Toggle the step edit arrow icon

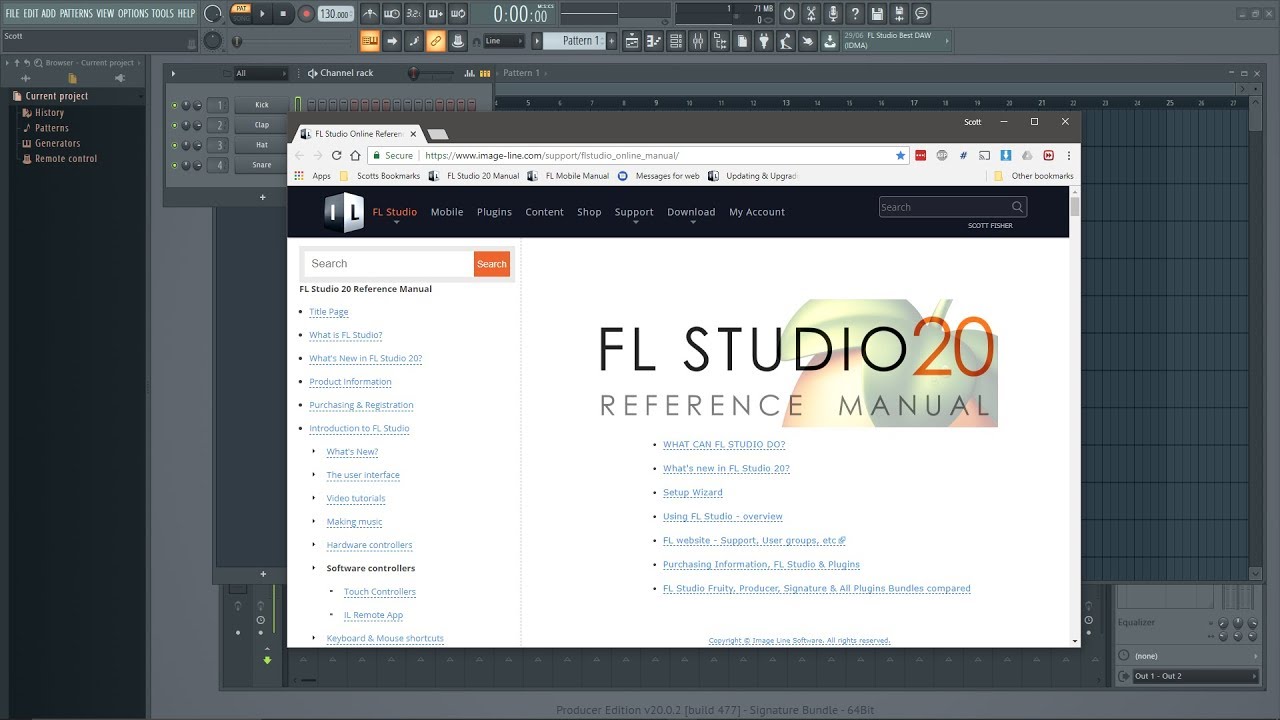pos(392,41)
